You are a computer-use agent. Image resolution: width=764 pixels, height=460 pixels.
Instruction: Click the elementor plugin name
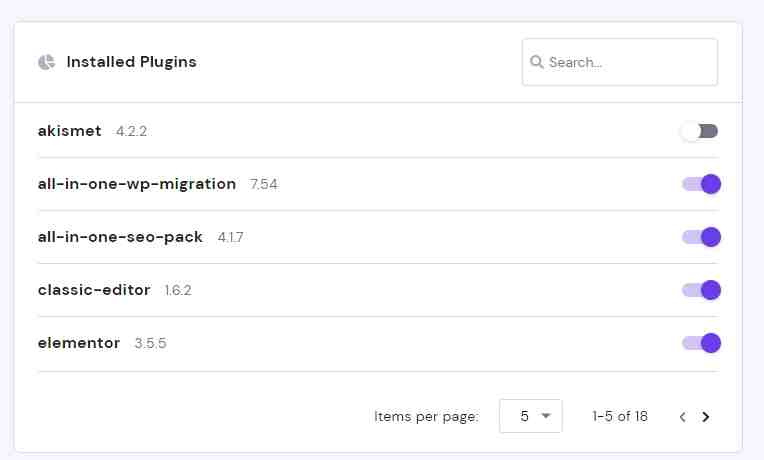79,343
